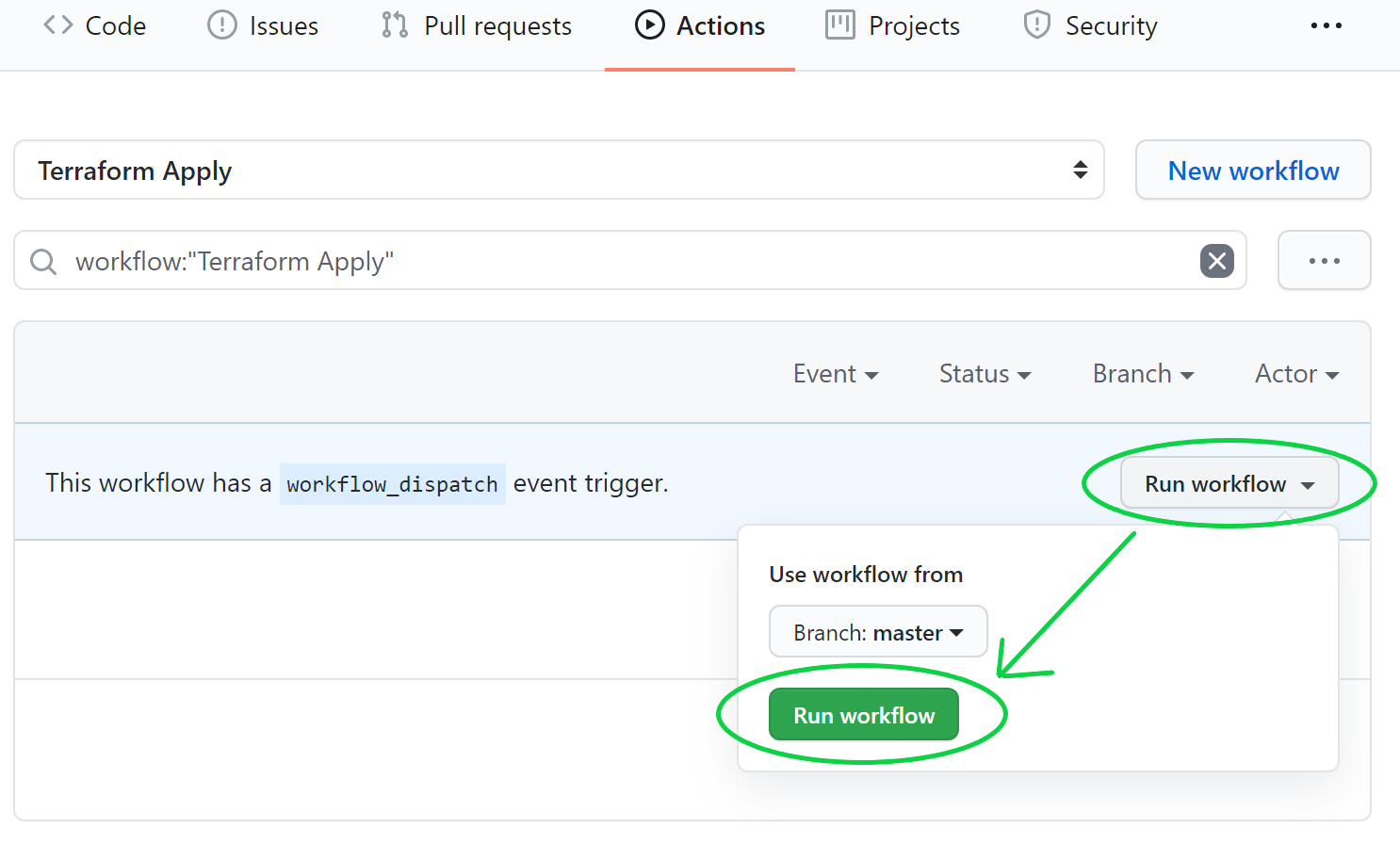Click the New workflow button

point(1253,170)
